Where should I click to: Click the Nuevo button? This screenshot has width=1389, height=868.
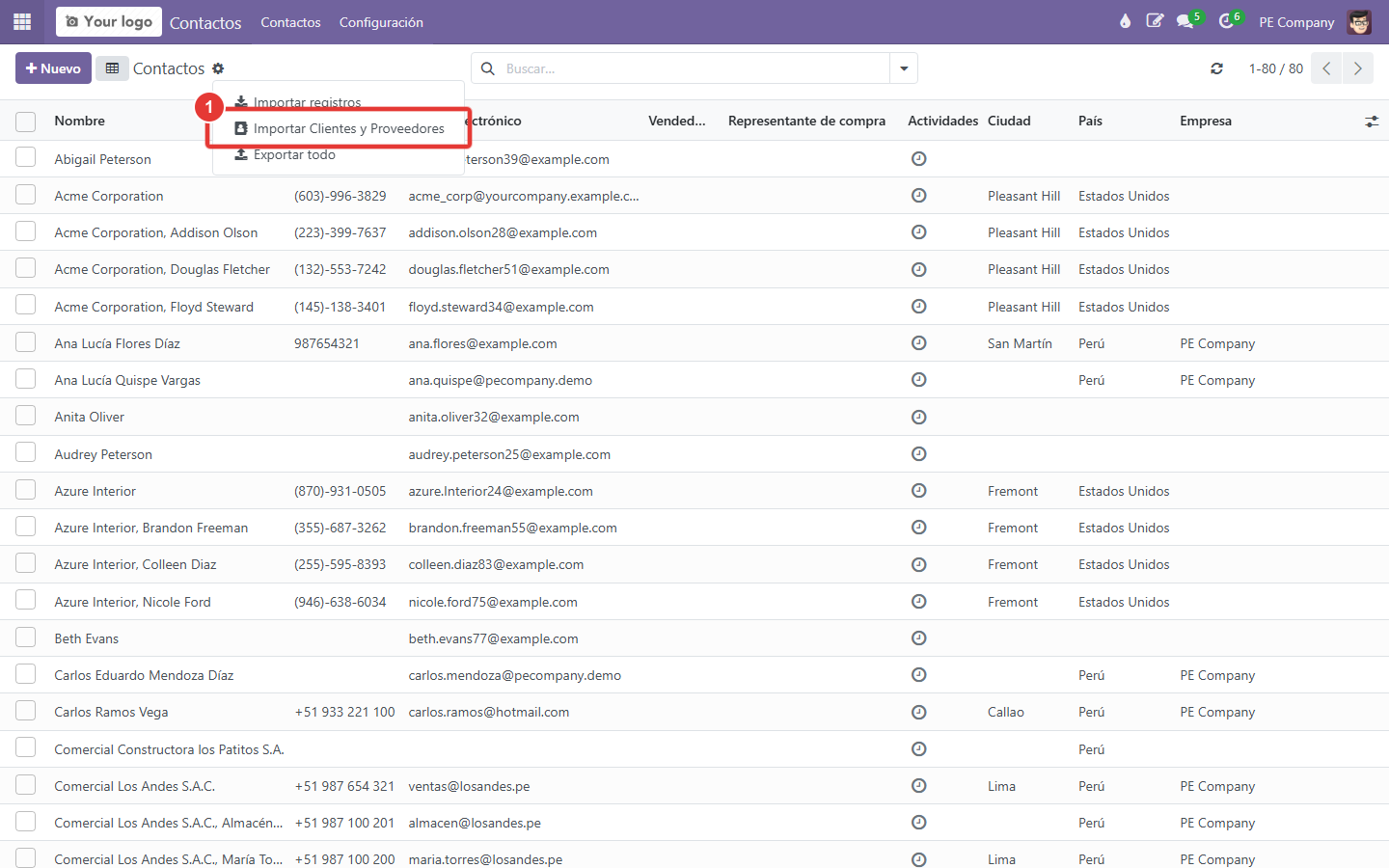pos(53,68)
